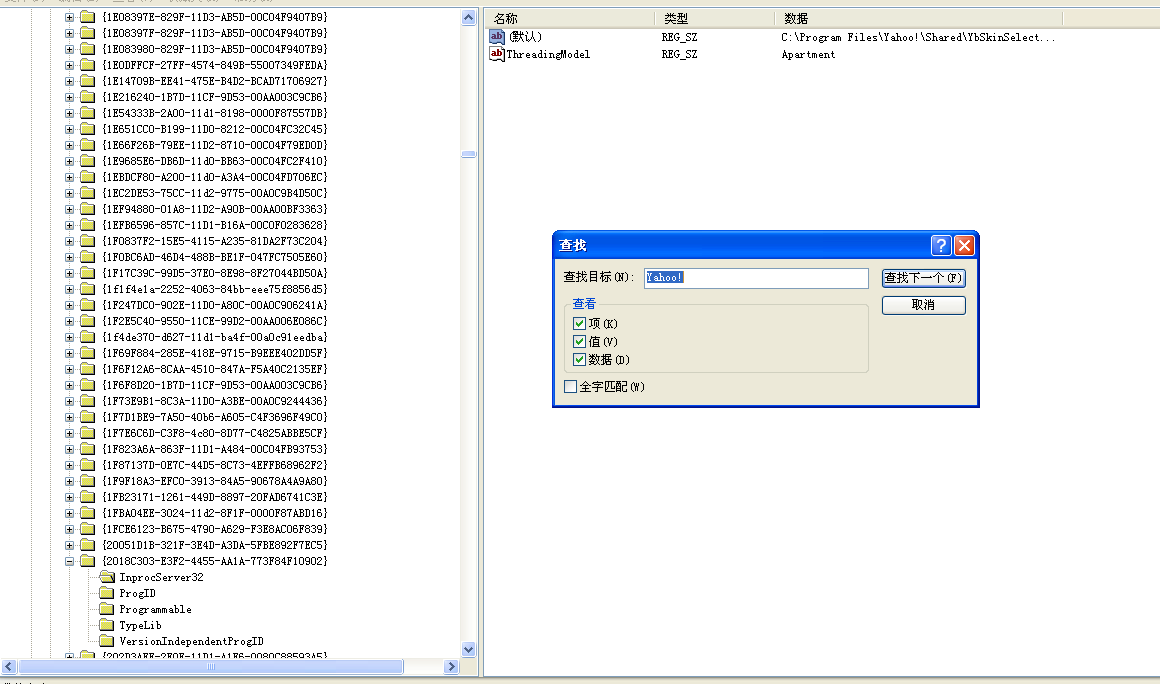Screen dimensions: 1160x684
Task: Toggle the 项(K) keys checkbox
Action: pyautogui.click(x=579, y=324)
